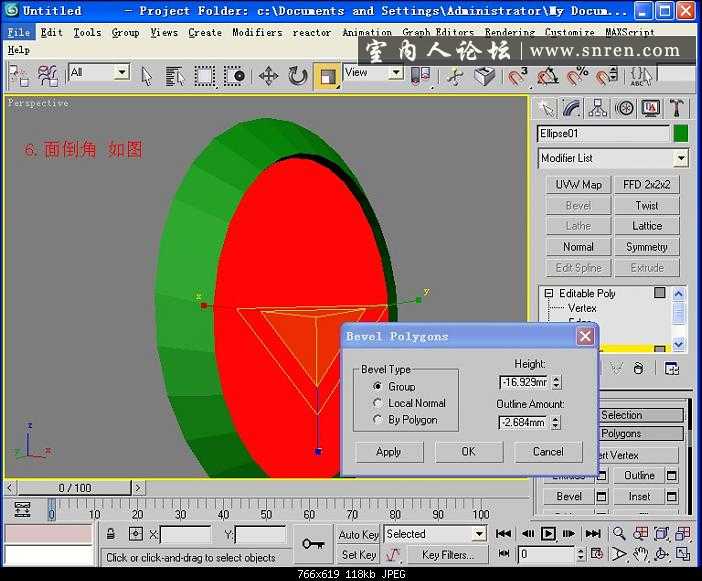Select the Local Normal radio option
702x581 pixels.
point(377,403)
